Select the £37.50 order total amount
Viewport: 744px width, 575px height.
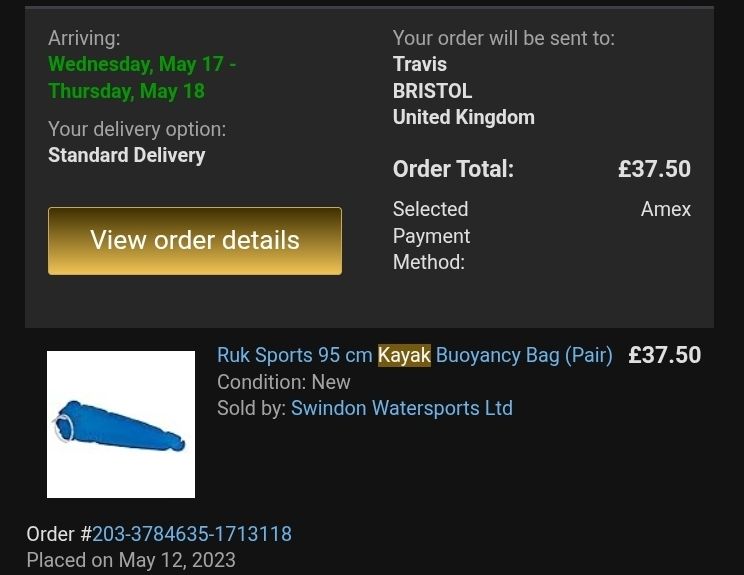(x=654, y=169)
